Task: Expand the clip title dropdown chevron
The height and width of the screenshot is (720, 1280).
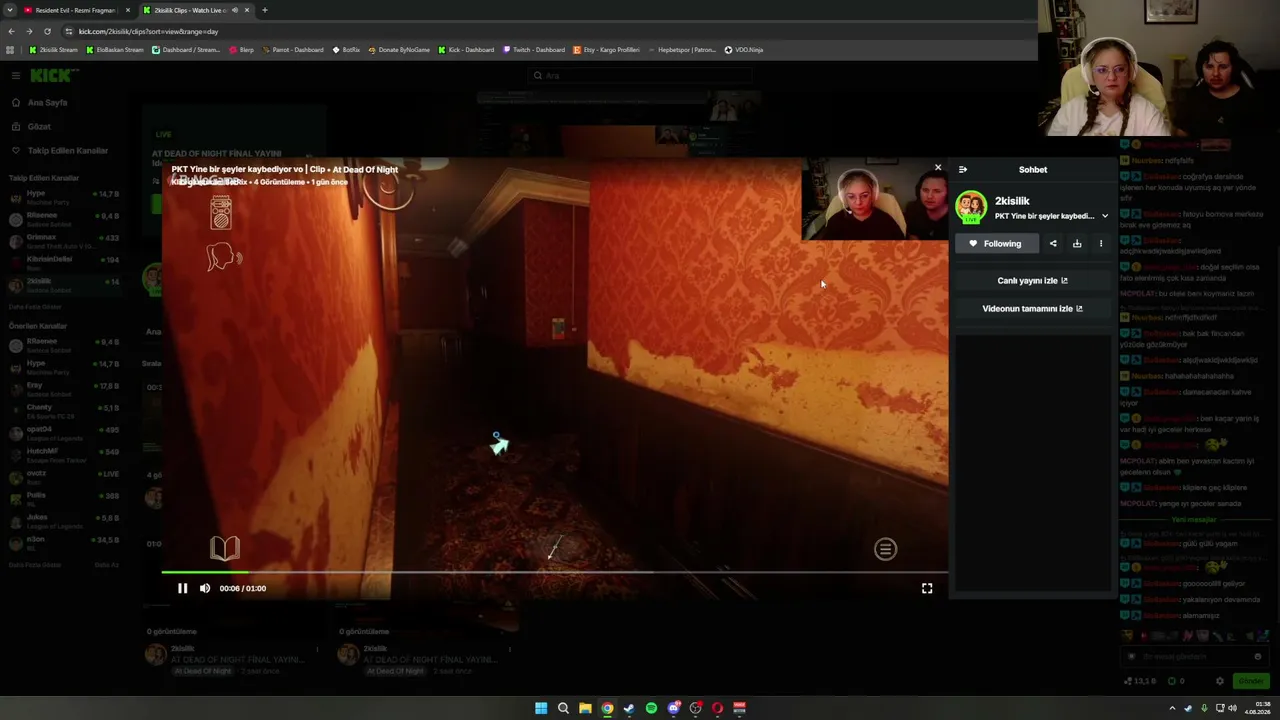Action: (x=1105, y=216)
